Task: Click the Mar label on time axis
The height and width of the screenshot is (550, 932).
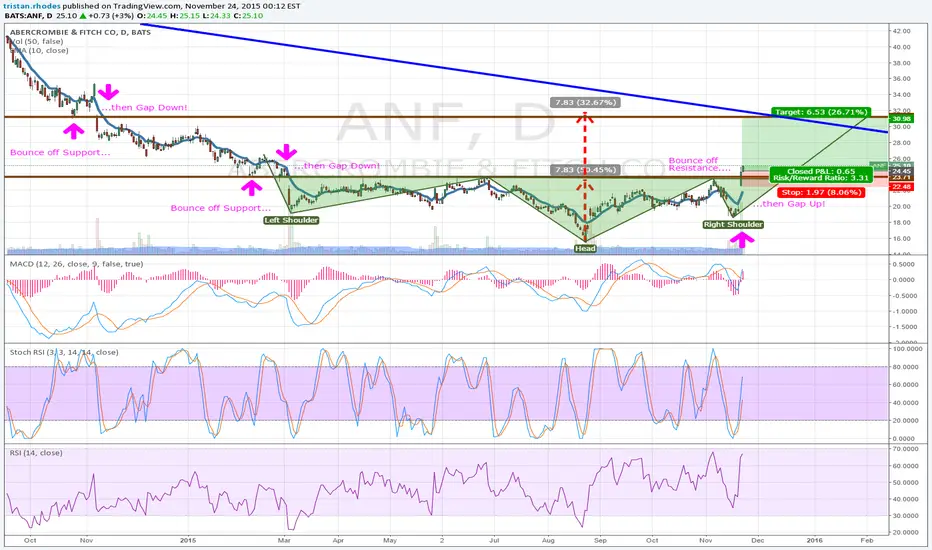Action: tap(284, 540)
